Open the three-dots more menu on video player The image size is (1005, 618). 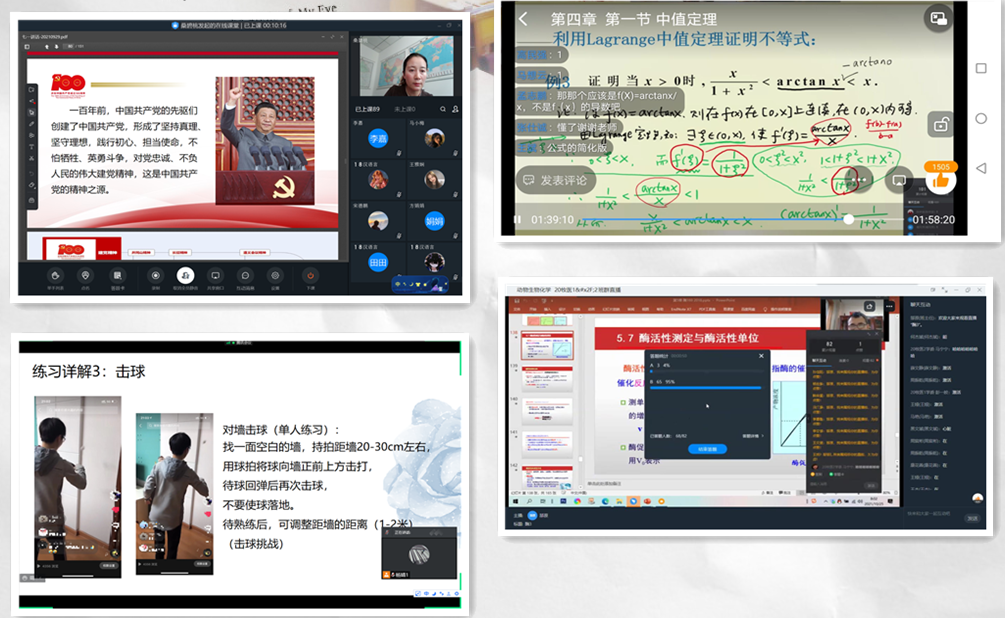point(859,180)
